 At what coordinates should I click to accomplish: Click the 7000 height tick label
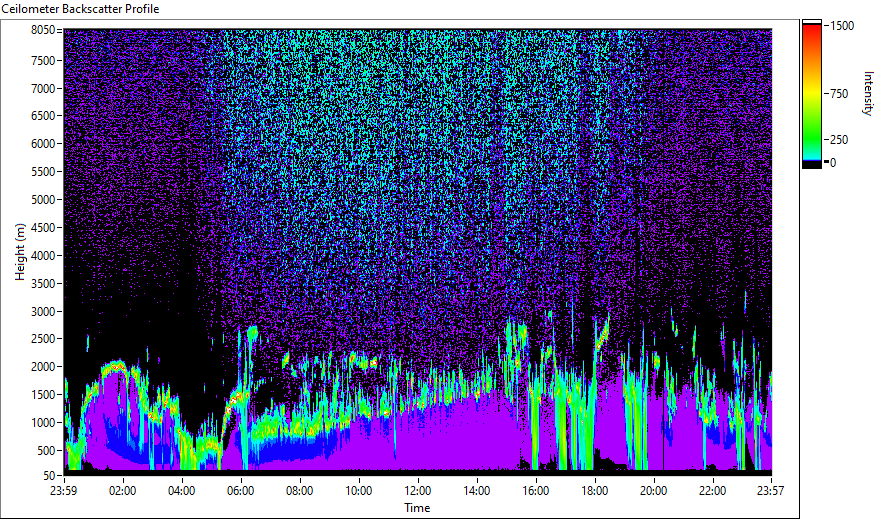[x=43, y=88]
